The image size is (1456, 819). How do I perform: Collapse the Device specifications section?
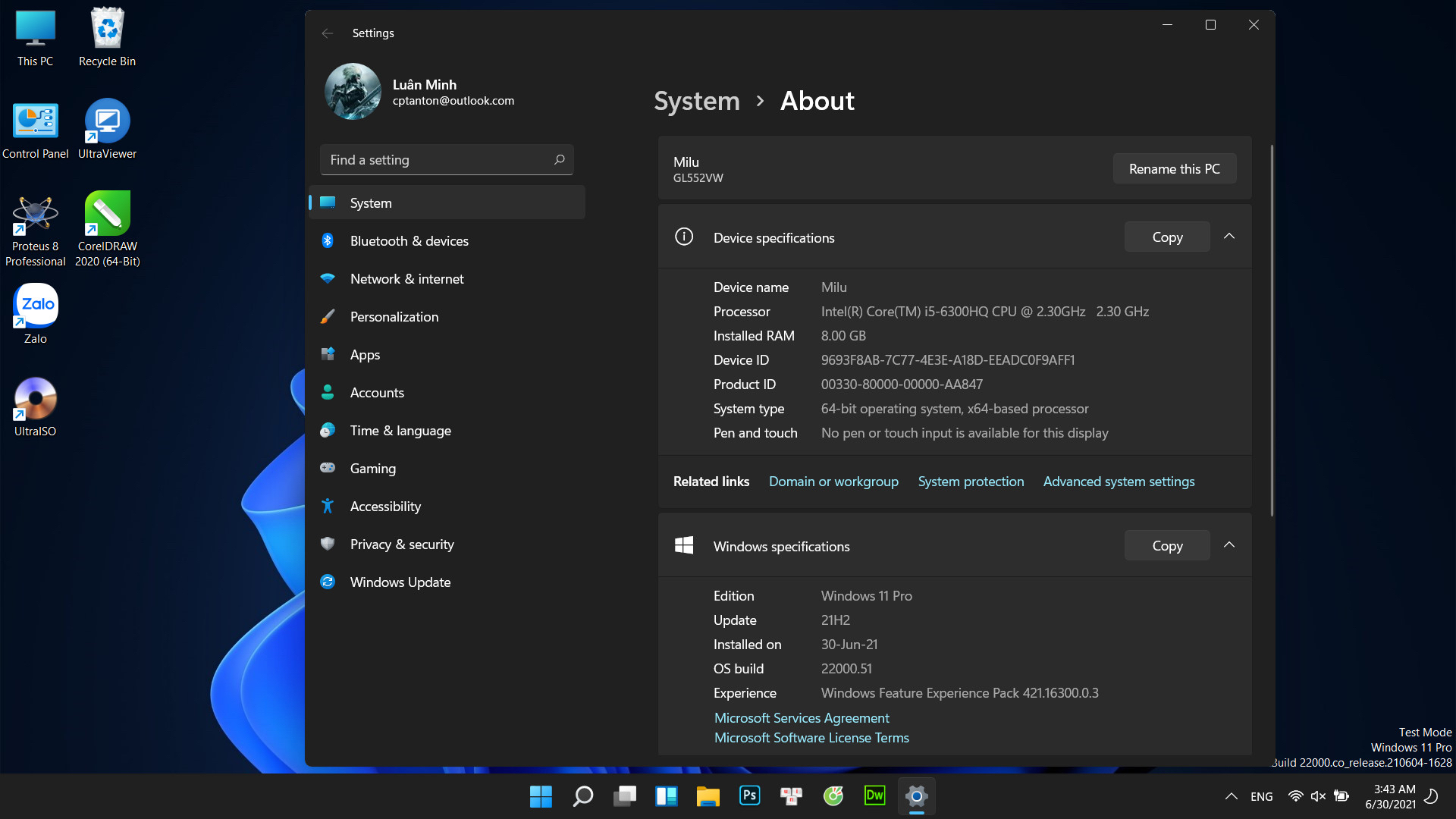tap(1229, 237)
